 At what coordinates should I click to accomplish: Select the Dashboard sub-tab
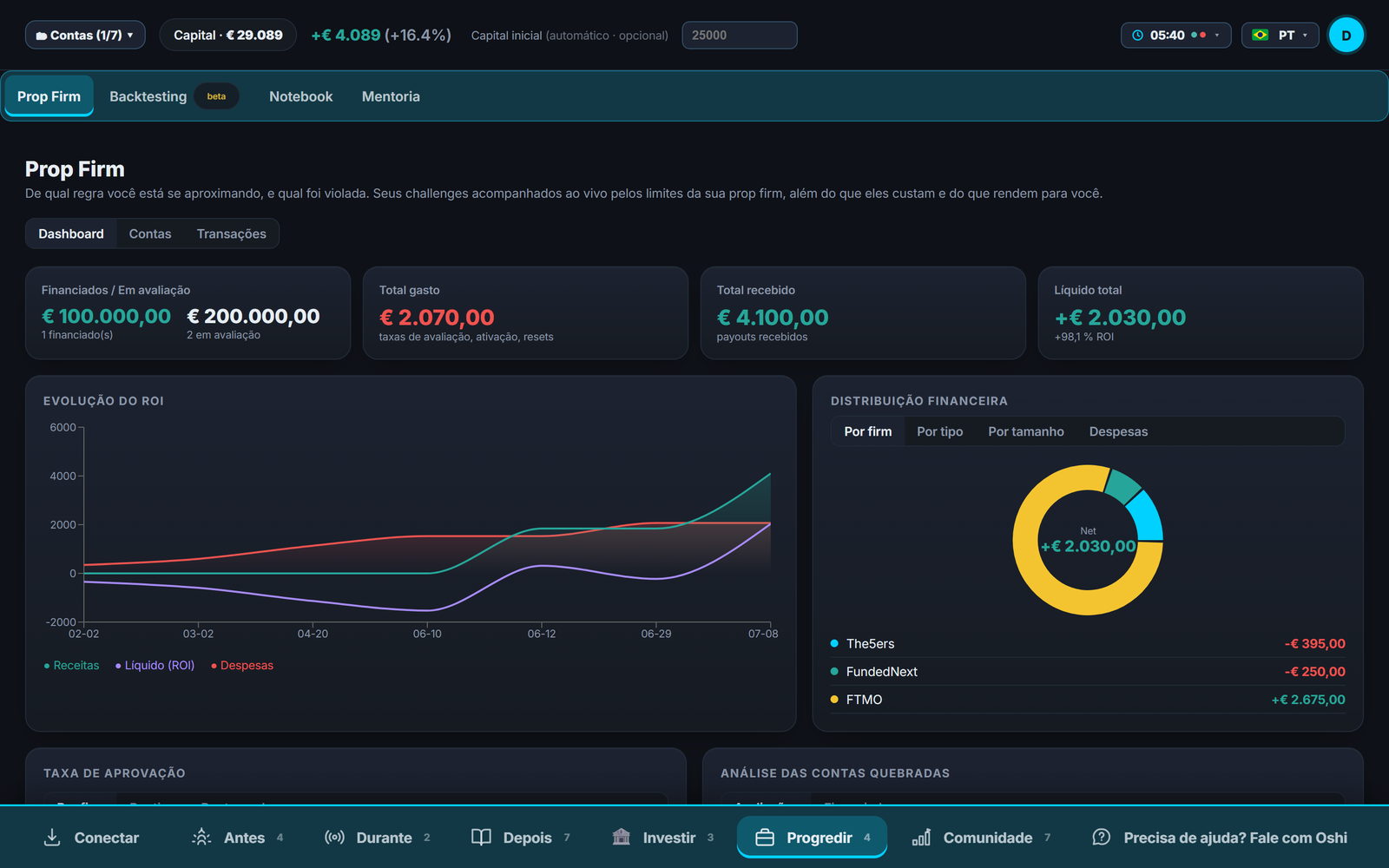(71, 234)
